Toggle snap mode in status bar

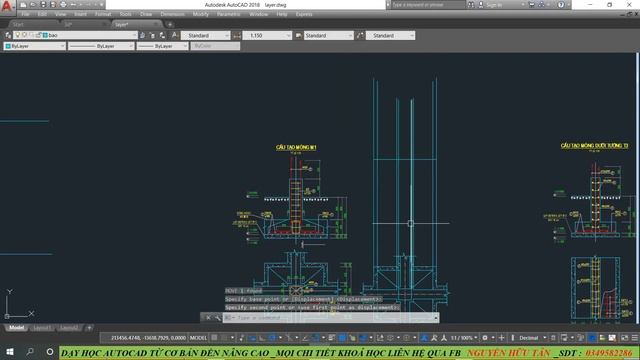tap(224, 338)
